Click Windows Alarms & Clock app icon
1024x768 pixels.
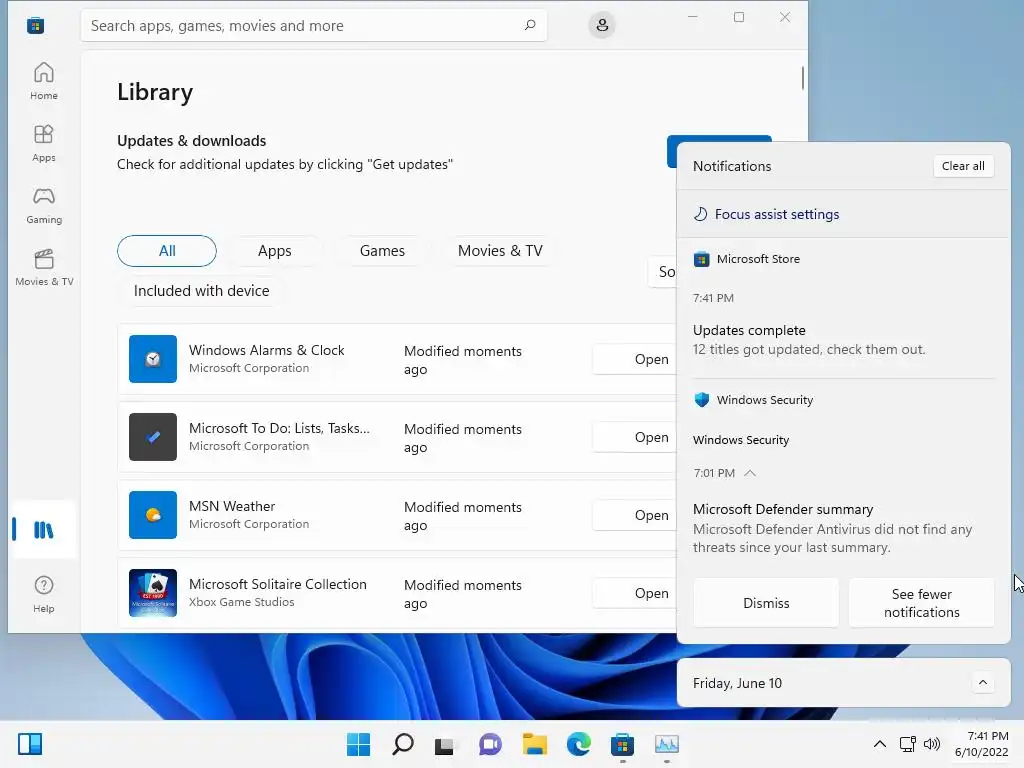[x=153, y=359]
